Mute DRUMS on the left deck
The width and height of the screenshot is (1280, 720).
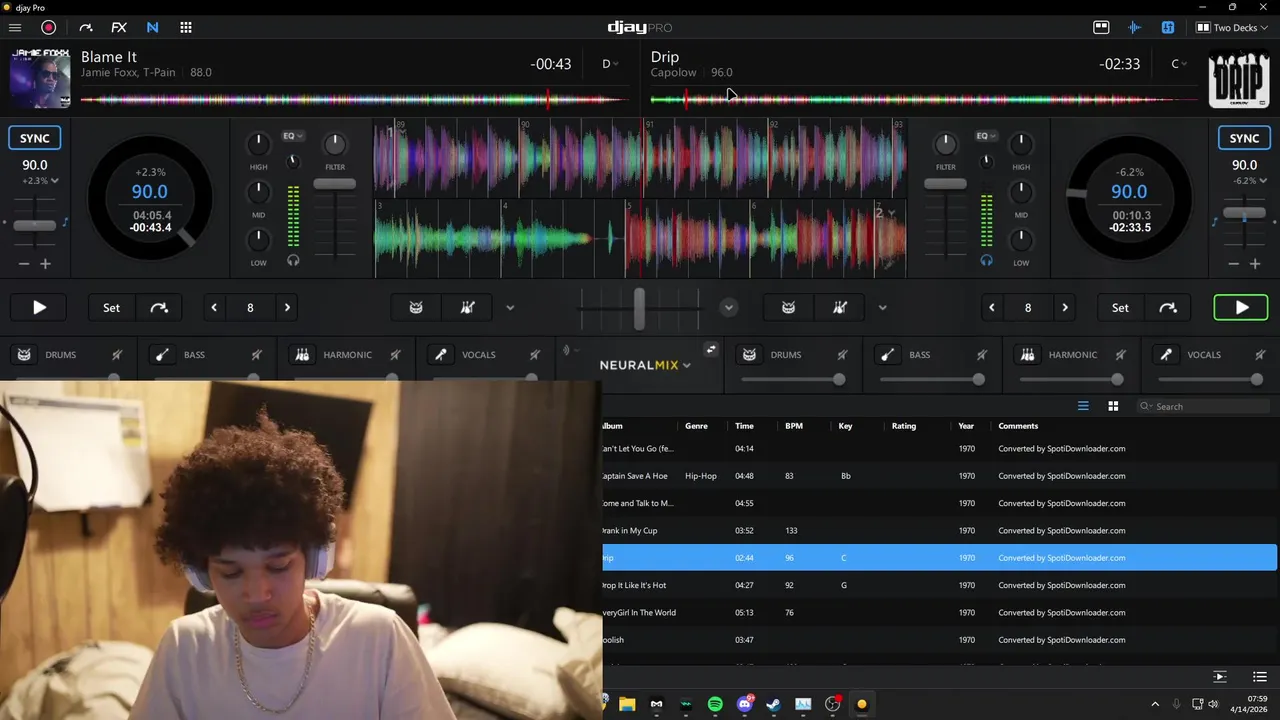117,355
